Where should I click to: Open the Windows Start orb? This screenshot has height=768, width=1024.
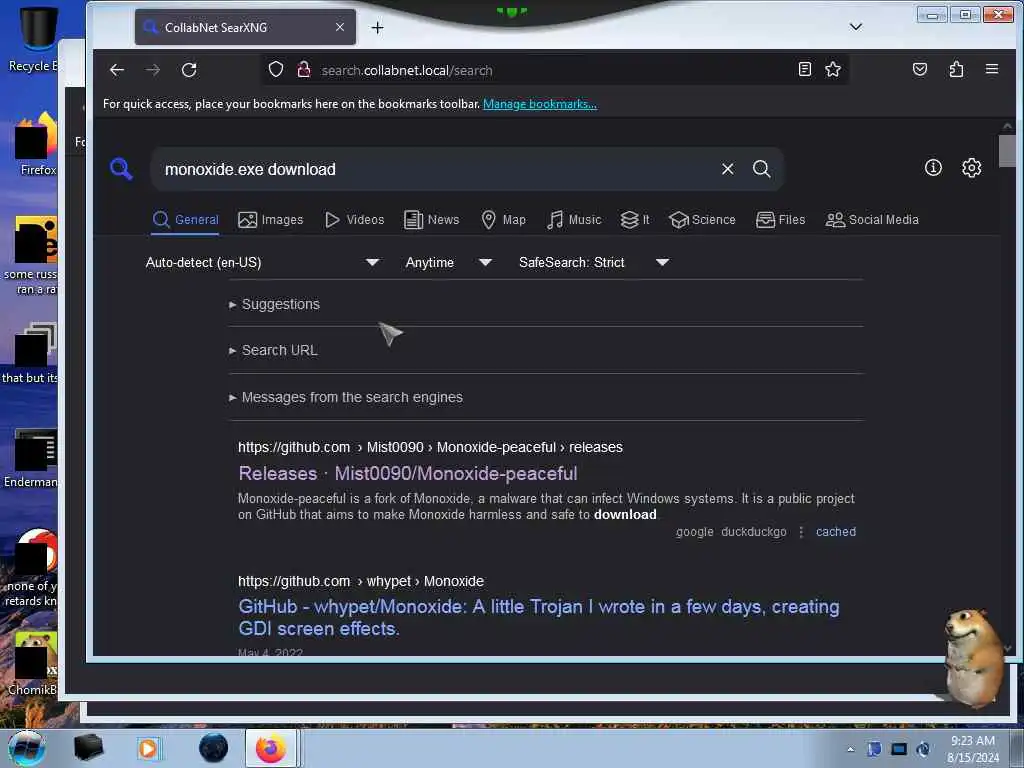click(x=27, y=748)
